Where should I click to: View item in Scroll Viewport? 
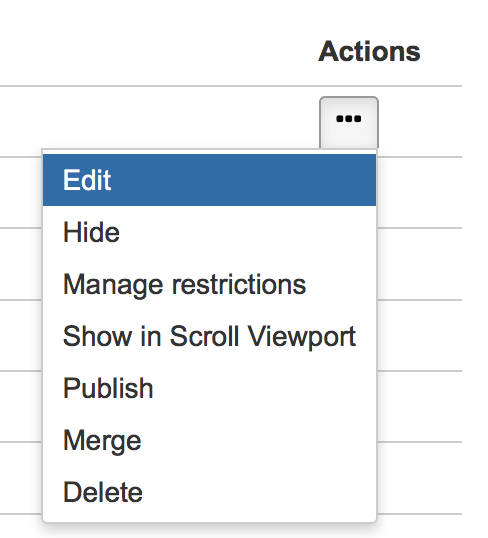[x=209, y=336]
